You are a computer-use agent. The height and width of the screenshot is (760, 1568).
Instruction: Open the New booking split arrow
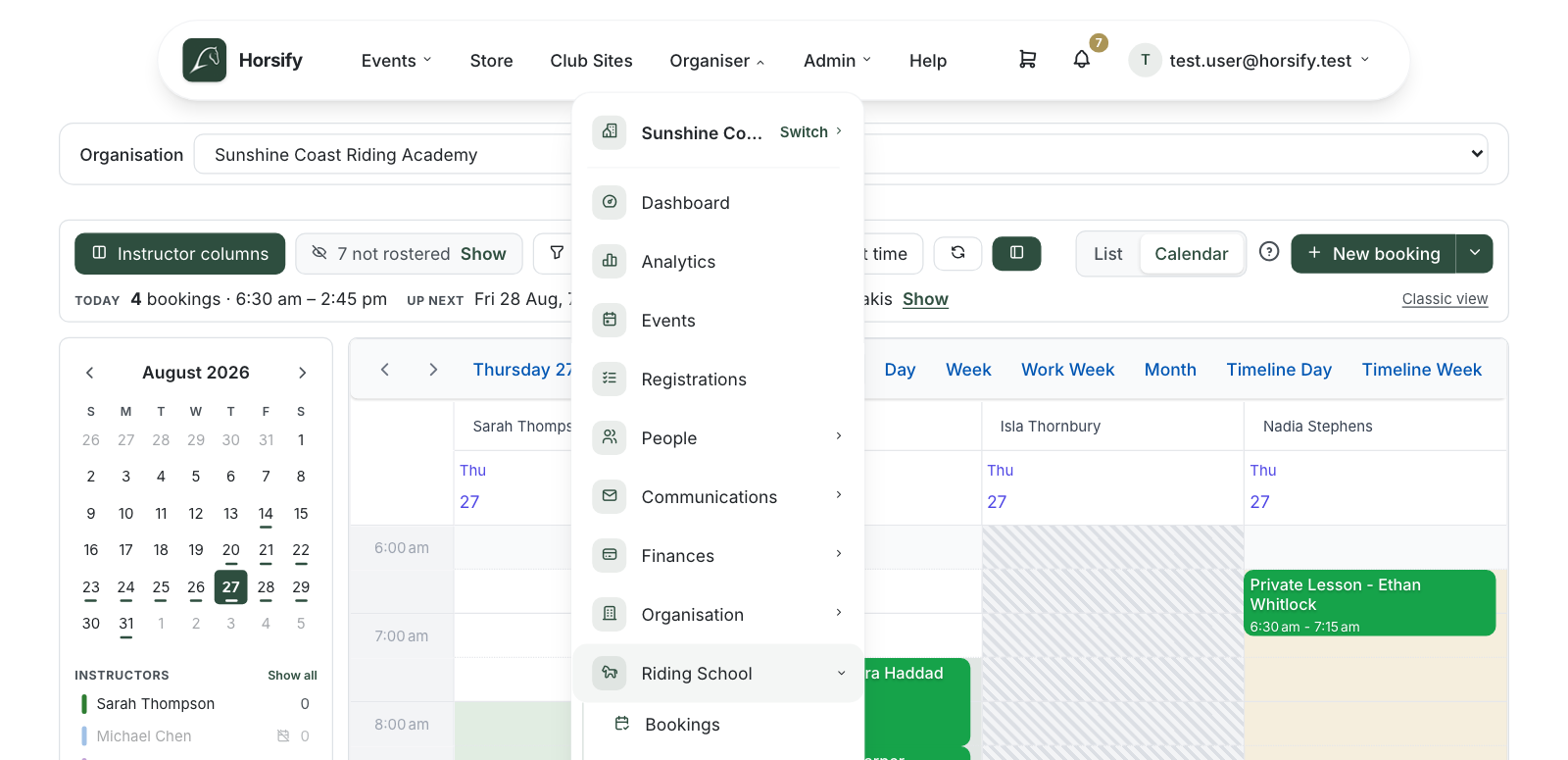[1475, 253]
